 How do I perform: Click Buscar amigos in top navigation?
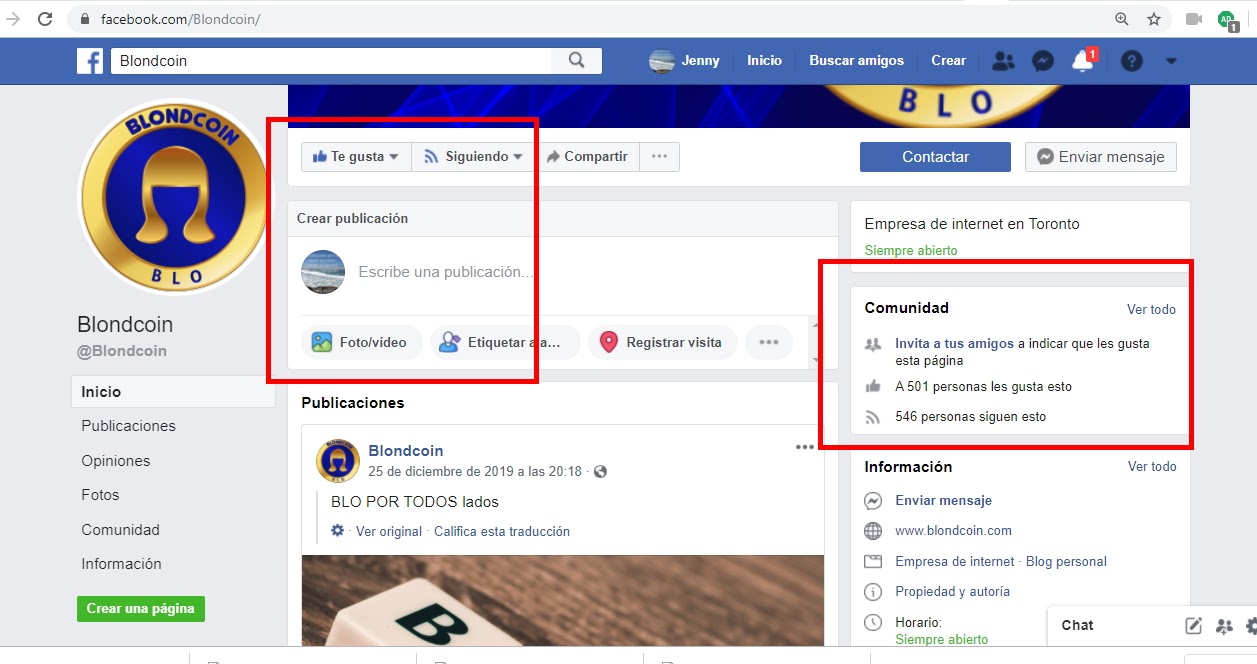click(x=856, y=61)
